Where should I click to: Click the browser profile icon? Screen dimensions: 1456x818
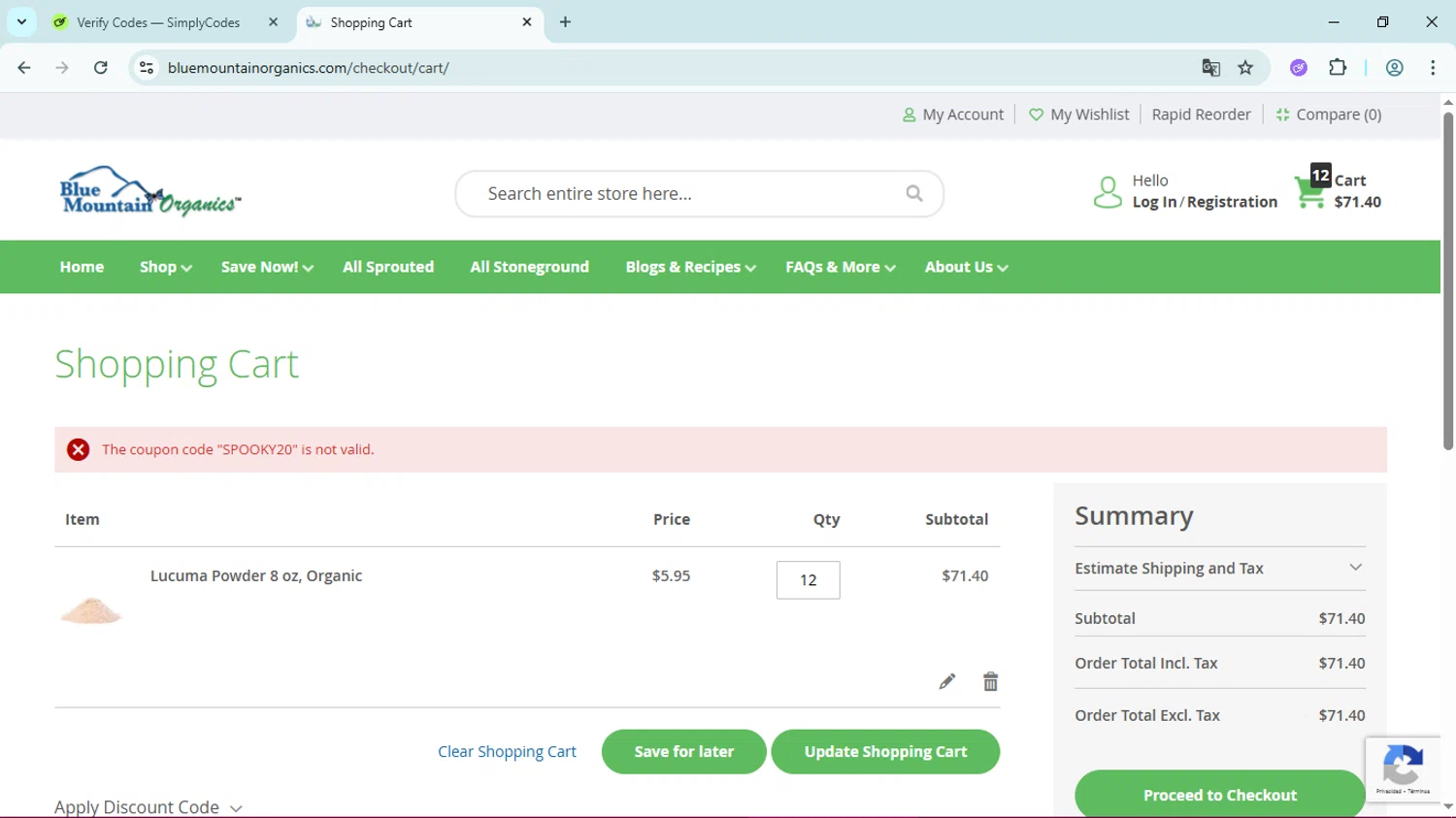click(x=1395, y=68)
